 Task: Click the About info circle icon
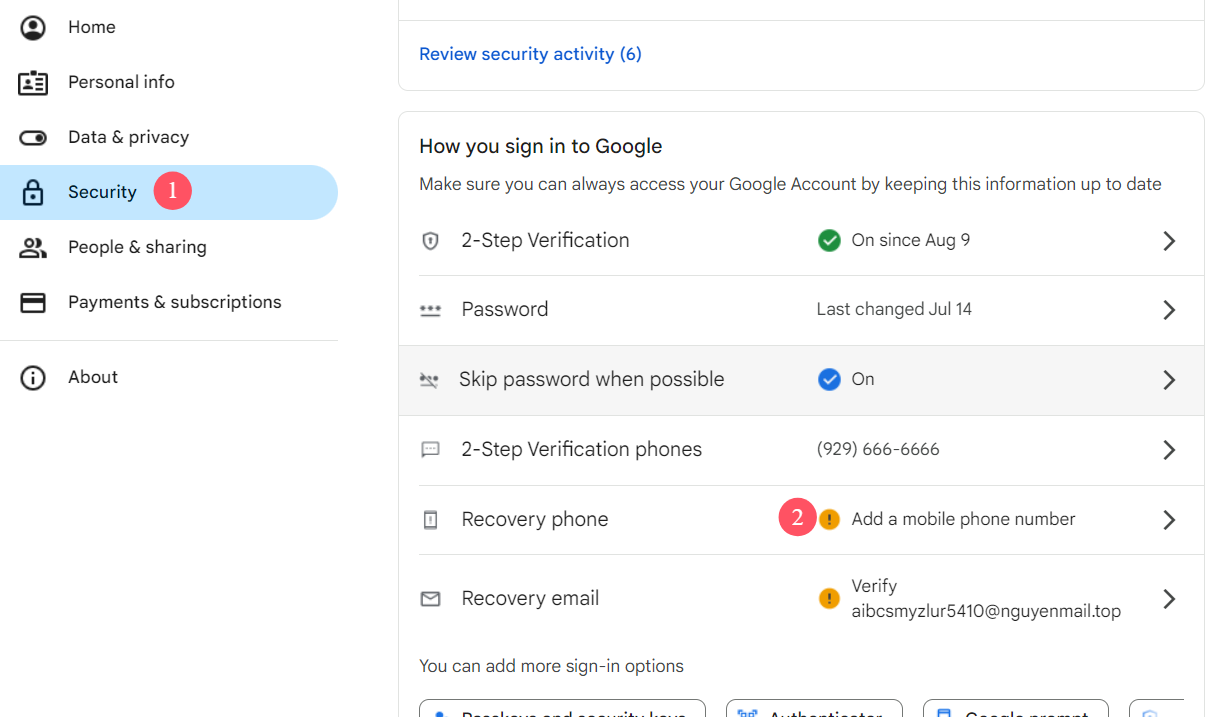tap(33, 378)
